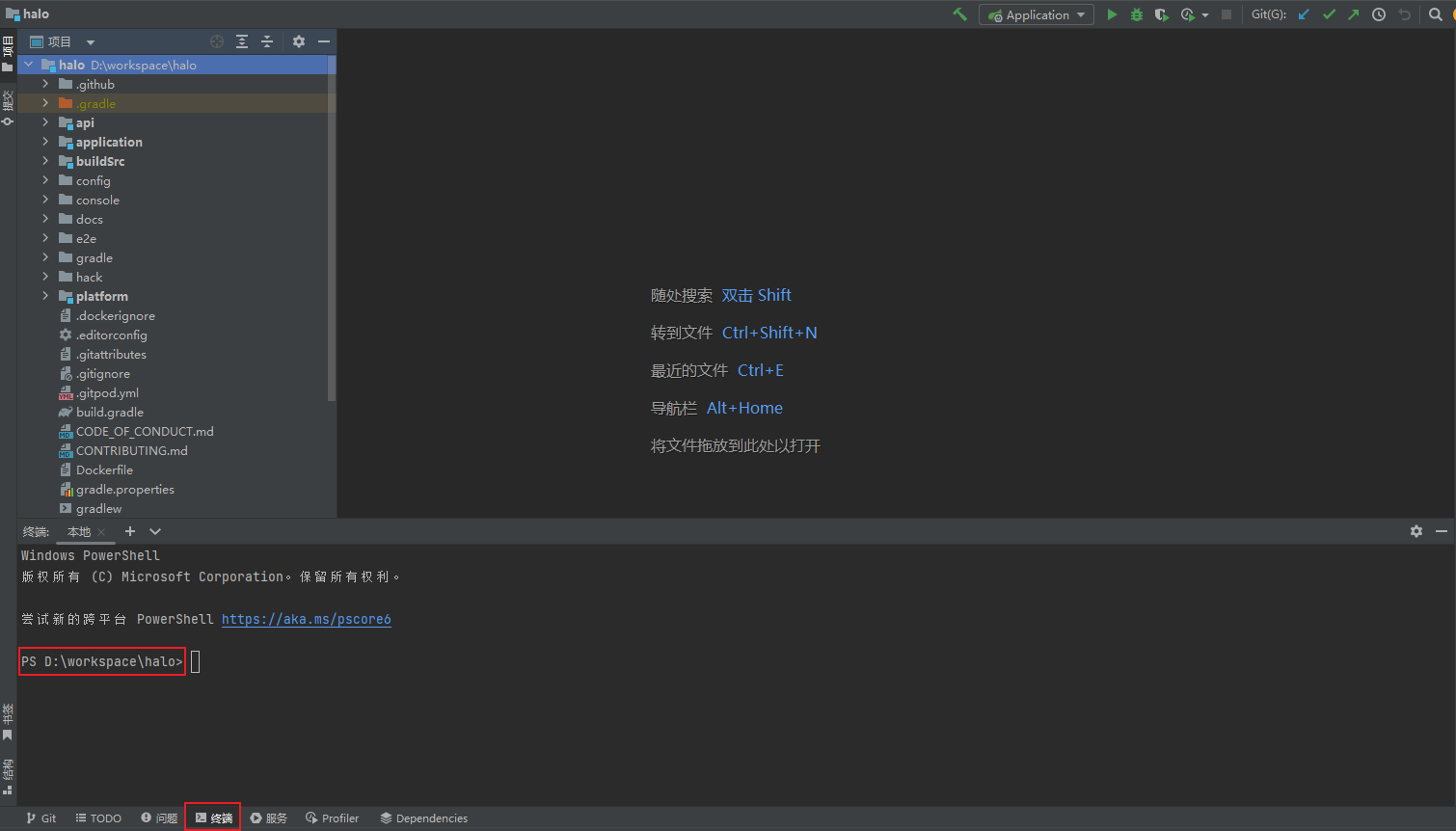Click the Build project hammer icon
Viewport: 1456px width, 831px height.
(x=959, y=14)
